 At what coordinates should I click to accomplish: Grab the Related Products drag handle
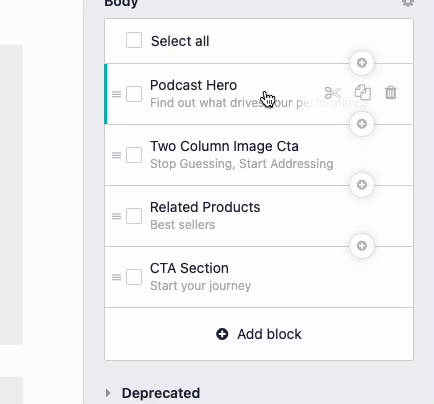(x=116, y=216)
